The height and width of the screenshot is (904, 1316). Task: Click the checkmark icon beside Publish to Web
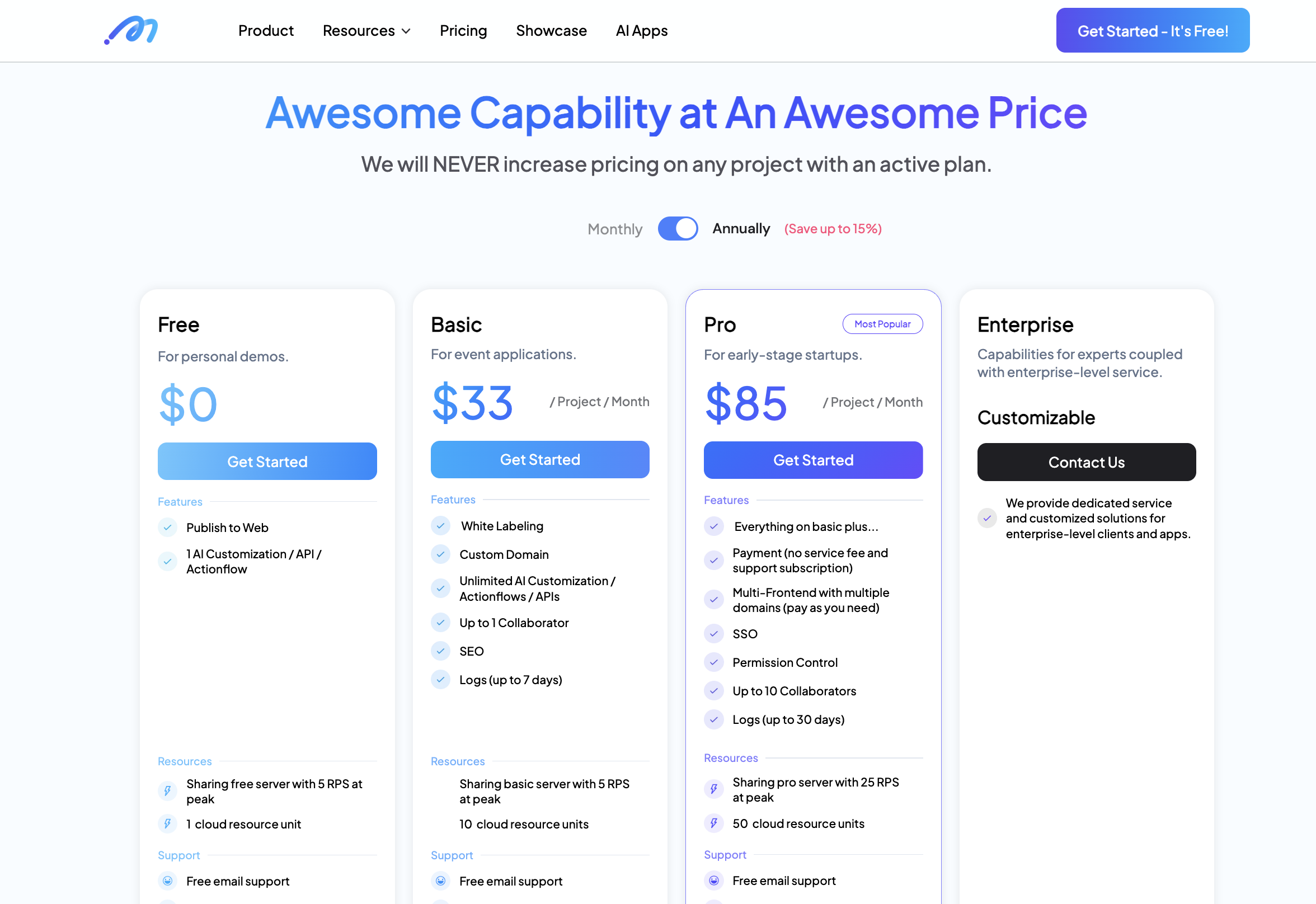[x=167, y=528]
